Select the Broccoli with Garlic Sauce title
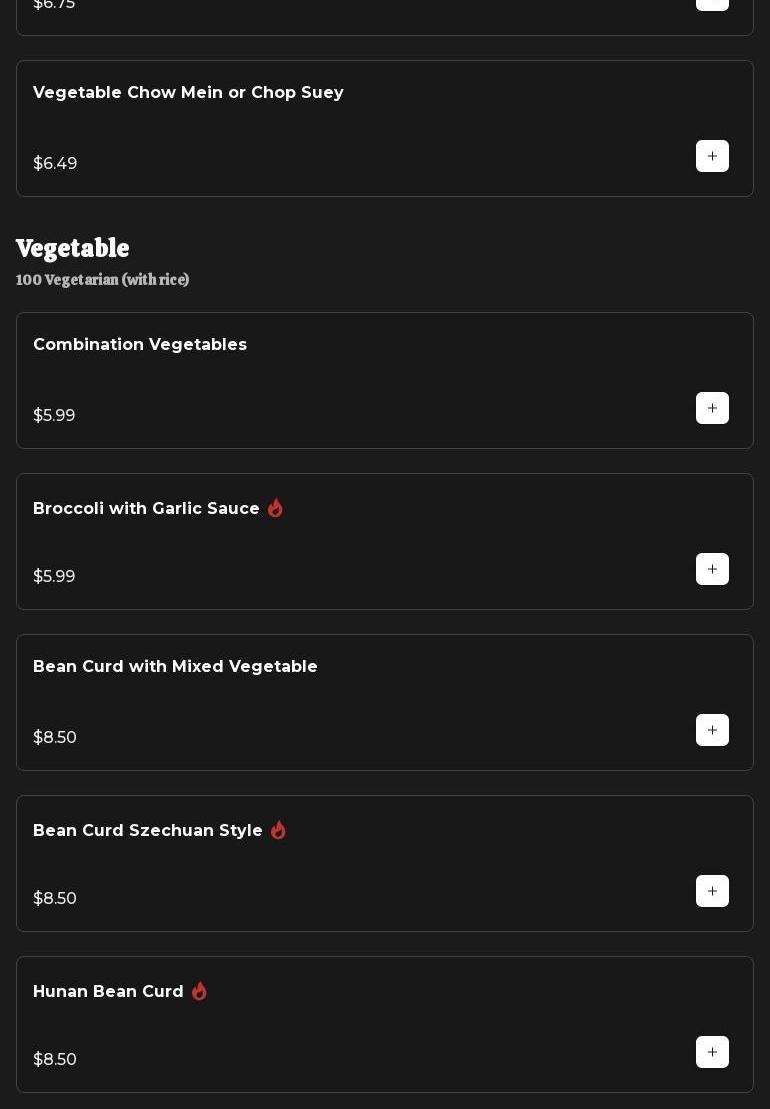Image resolution: width=770 pixels, height=1109 pixels. [146, 509]
